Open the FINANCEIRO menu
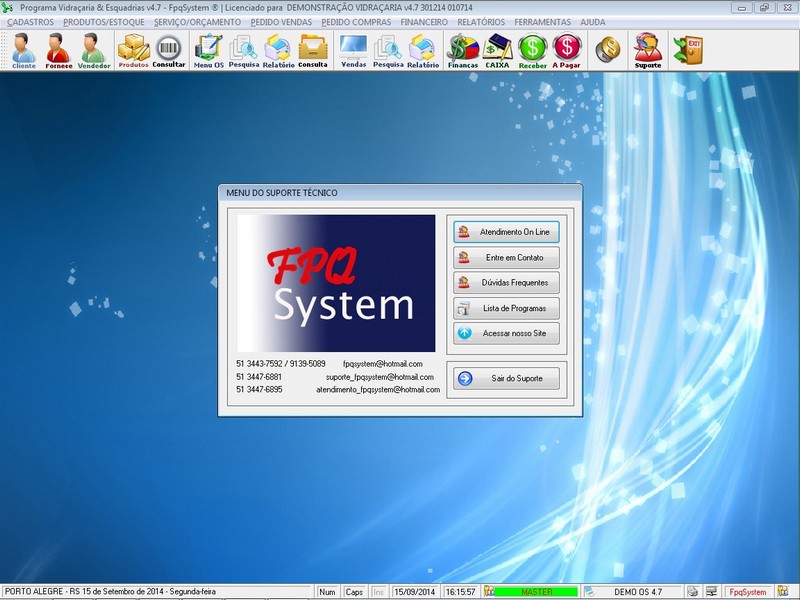Viewport: 800px width, 600px height. click(424, 21)
